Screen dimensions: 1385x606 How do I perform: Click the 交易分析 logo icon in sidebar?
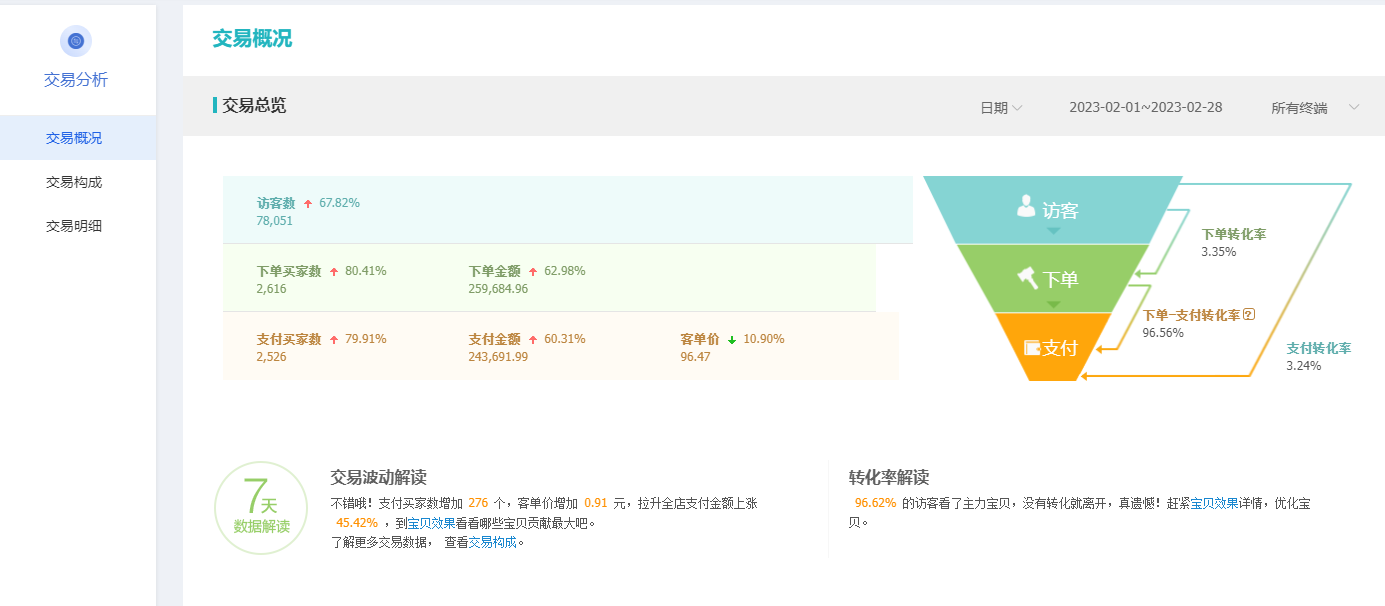76,41
